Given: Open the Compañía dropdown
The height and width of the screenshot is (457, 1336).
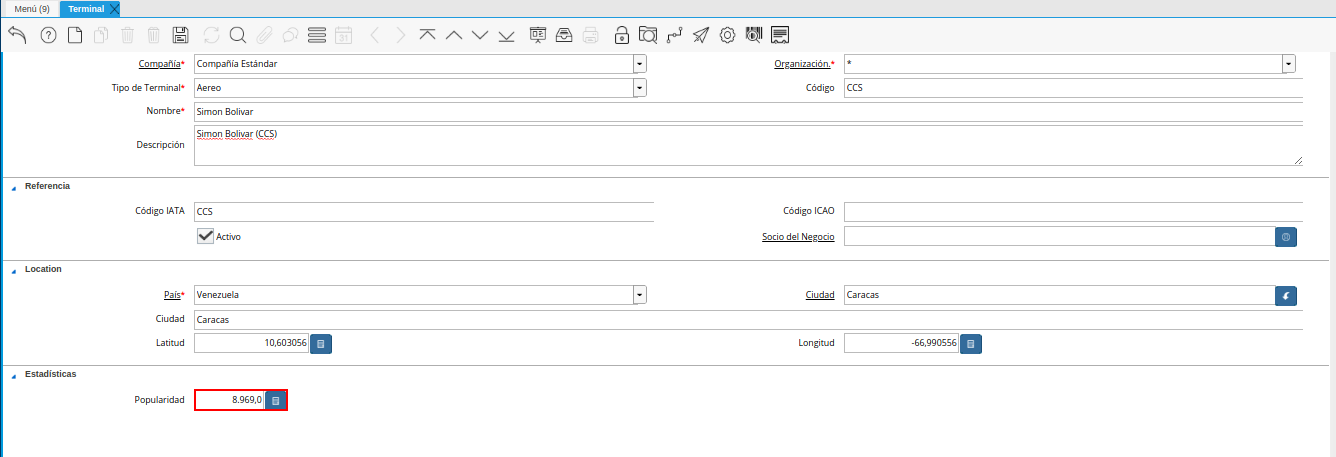Looking at the screenshot, I should point(640,64).
